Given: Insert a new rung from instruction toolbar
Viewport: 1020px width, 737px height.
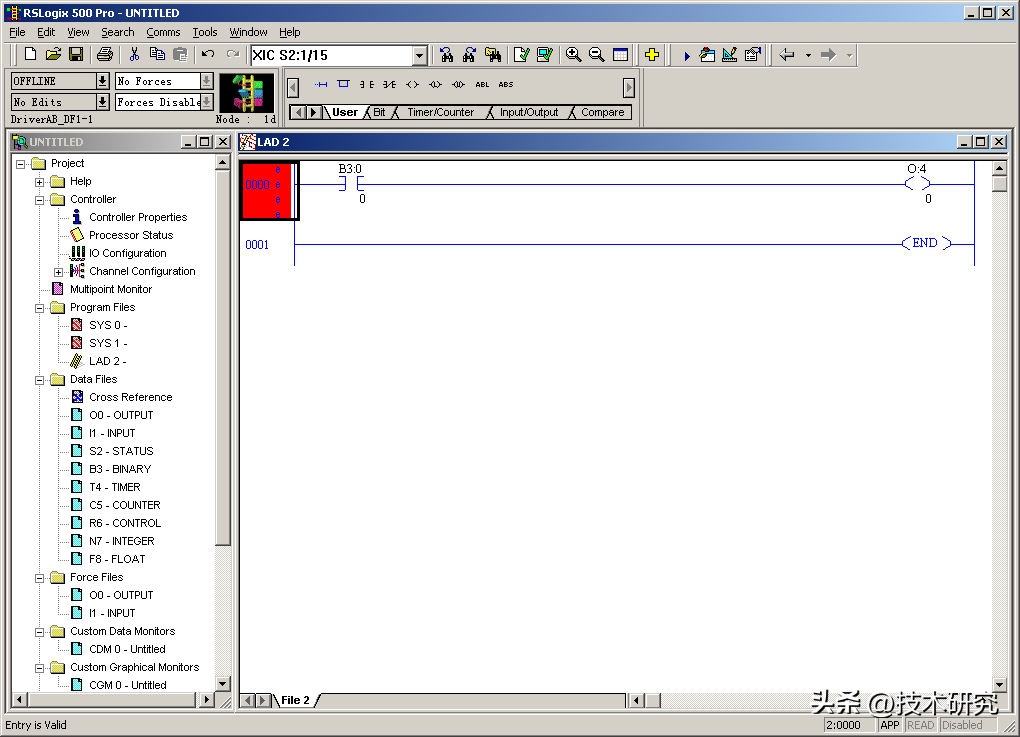Looking at the screenshot, I should click(x=321, y=85).
